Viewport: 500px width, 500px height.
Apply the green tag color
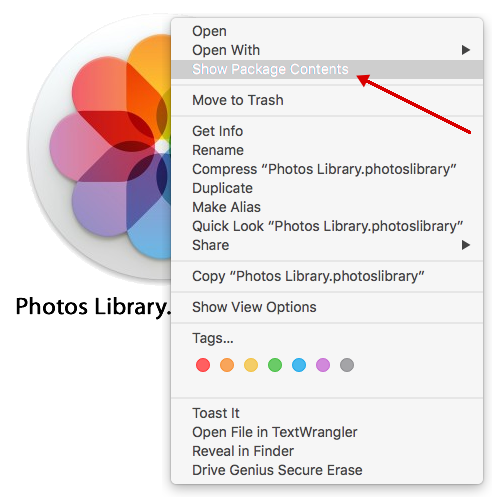[275, 365]
